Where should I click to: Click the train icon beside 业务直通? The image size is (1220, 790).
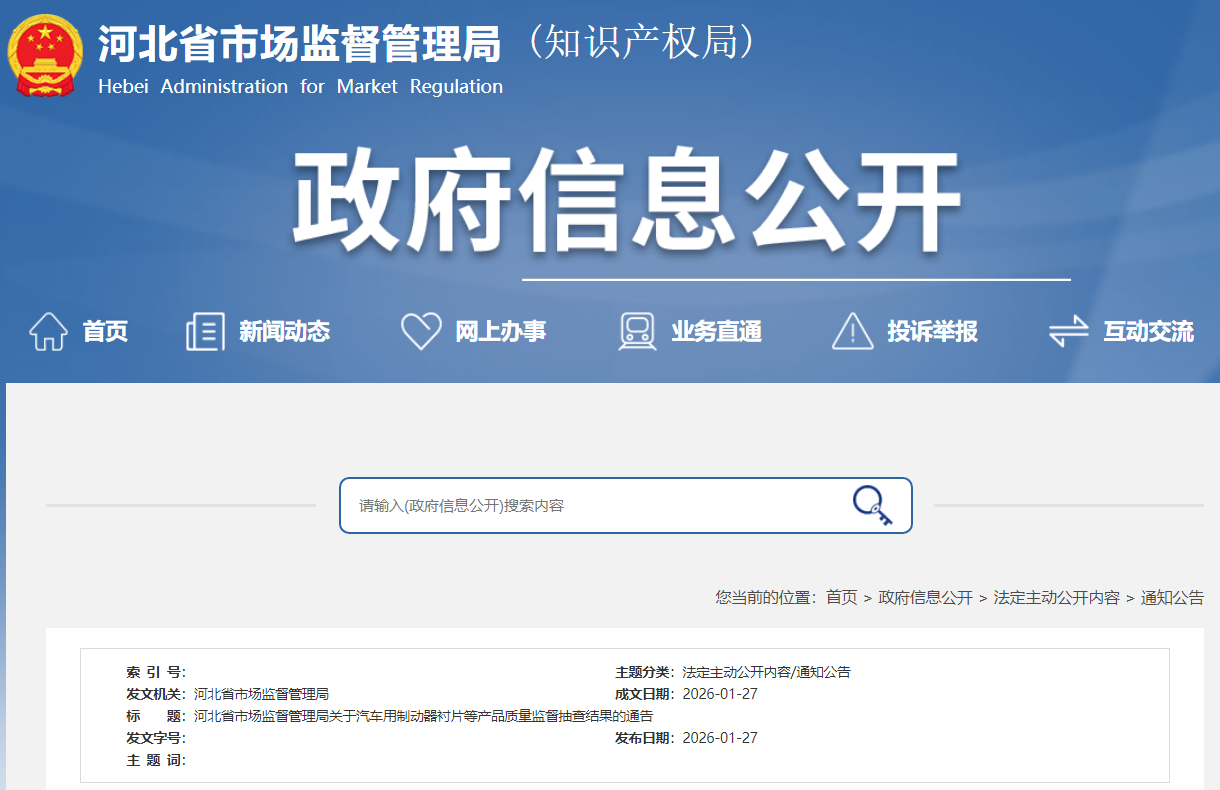(x=637, y=331)
